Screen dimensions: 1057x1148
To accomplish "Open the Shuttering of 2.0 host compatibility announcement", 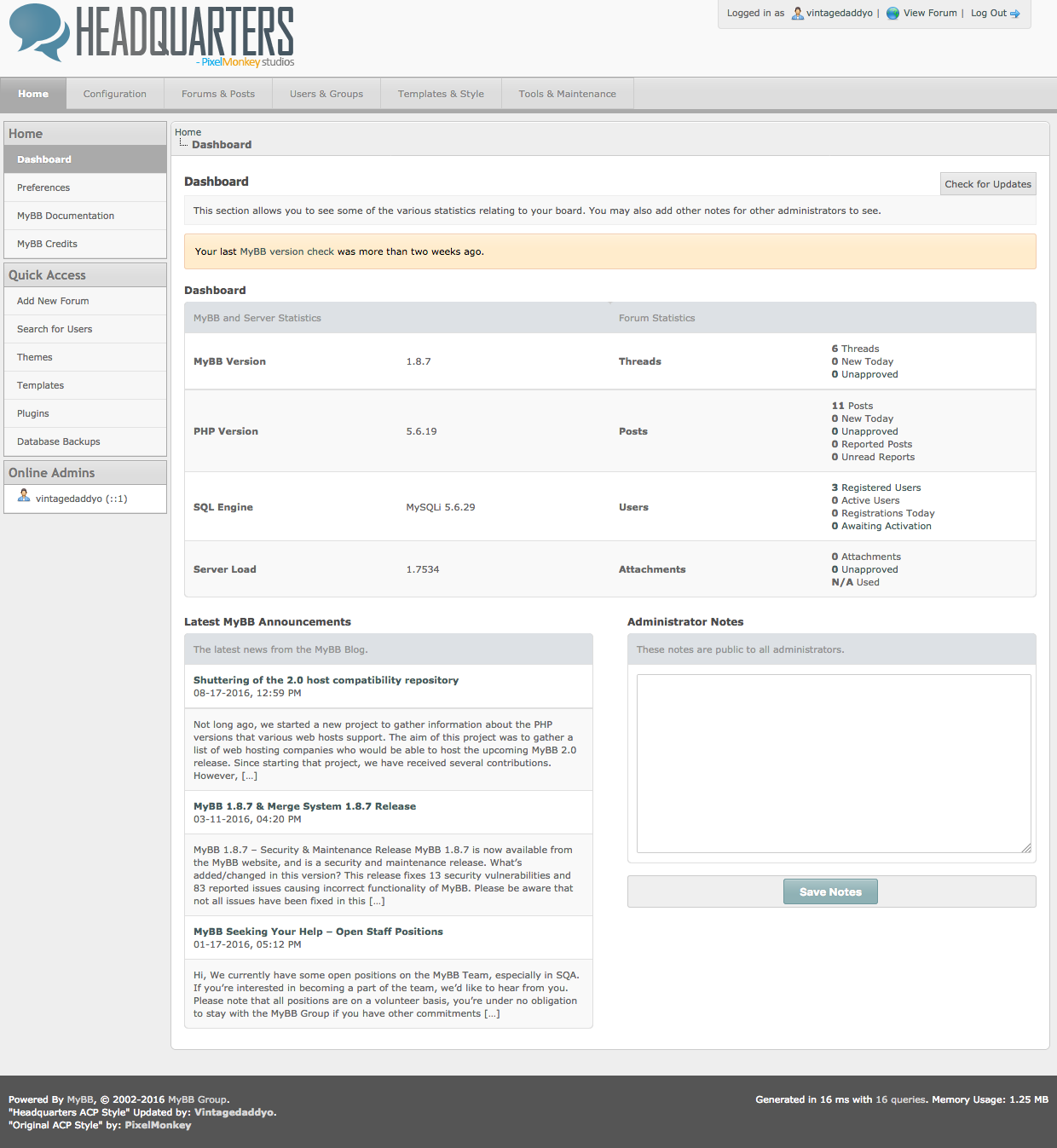I will pyautogui.click(x=326, y=680).
